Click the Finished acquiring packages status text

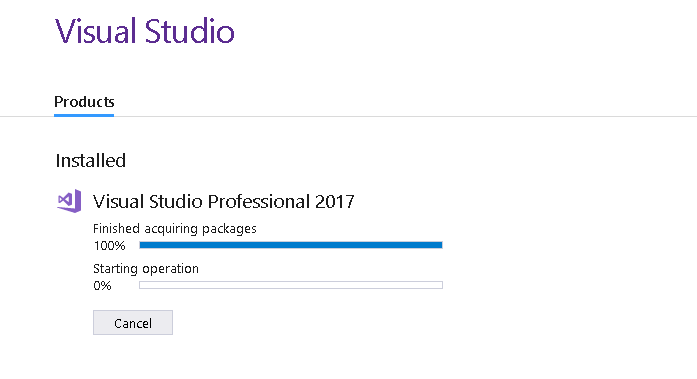(175, 228)
